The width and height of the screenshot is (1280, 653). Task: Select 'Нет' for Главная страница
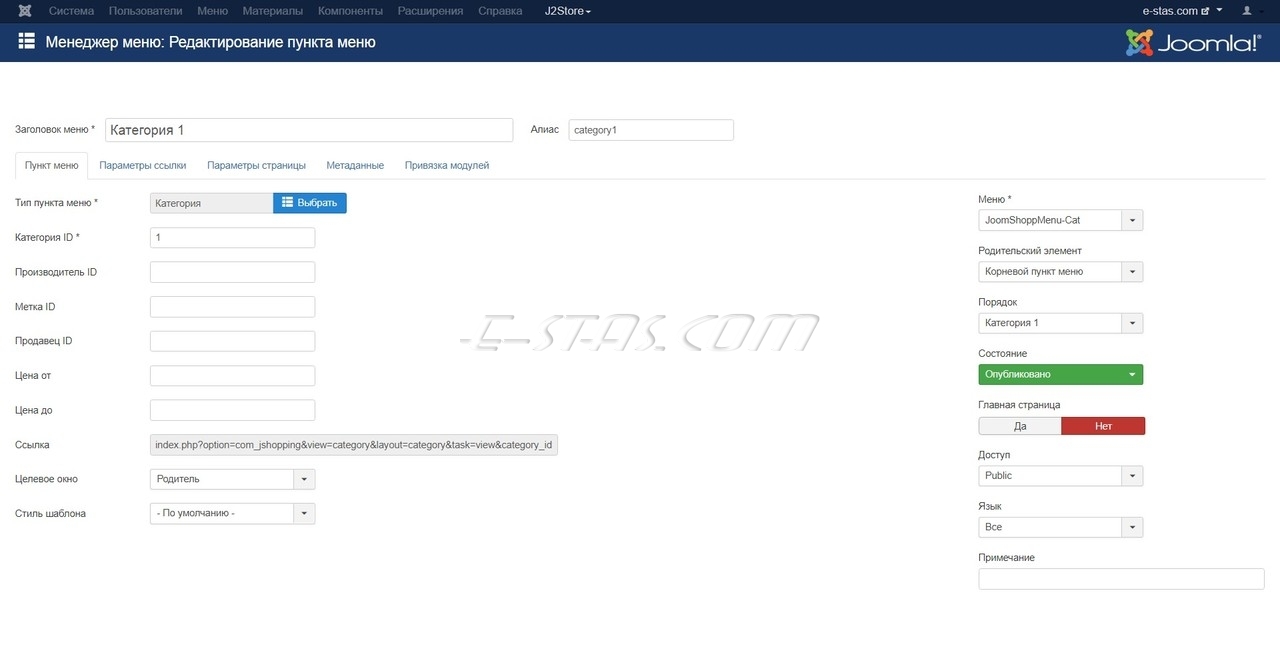click(x=1103, y=426)
